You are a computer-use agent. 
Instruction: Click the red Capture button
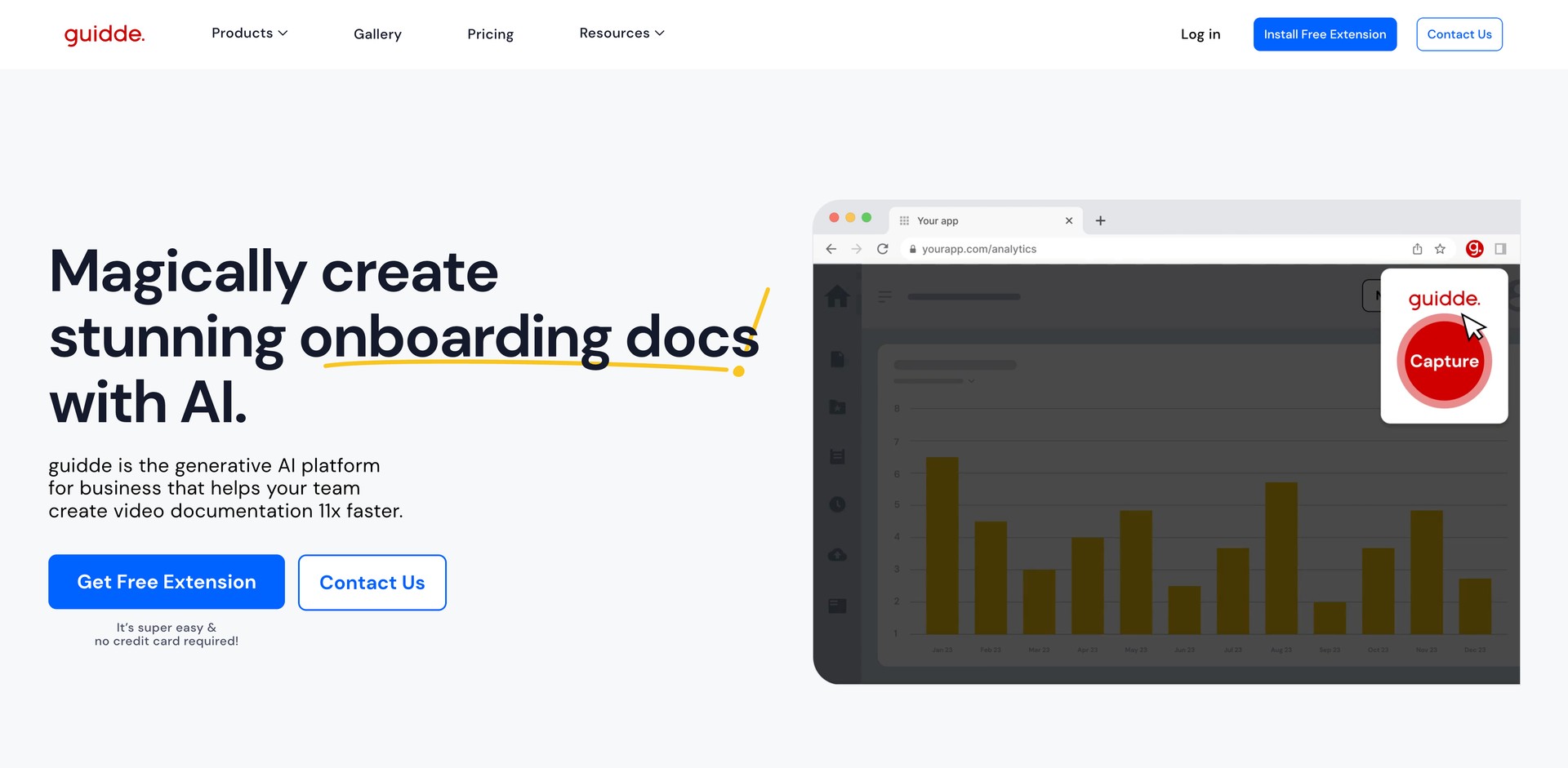1444,361
